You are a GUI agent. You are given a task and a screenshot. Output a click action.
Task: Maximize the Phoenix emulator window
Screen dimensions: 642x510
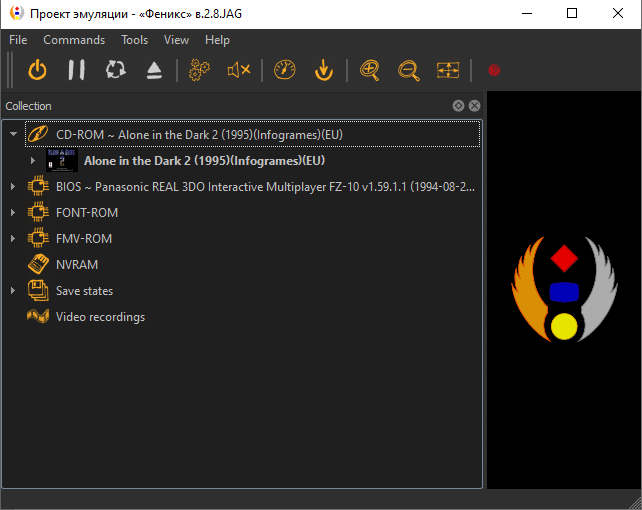[x=572, y=14]
